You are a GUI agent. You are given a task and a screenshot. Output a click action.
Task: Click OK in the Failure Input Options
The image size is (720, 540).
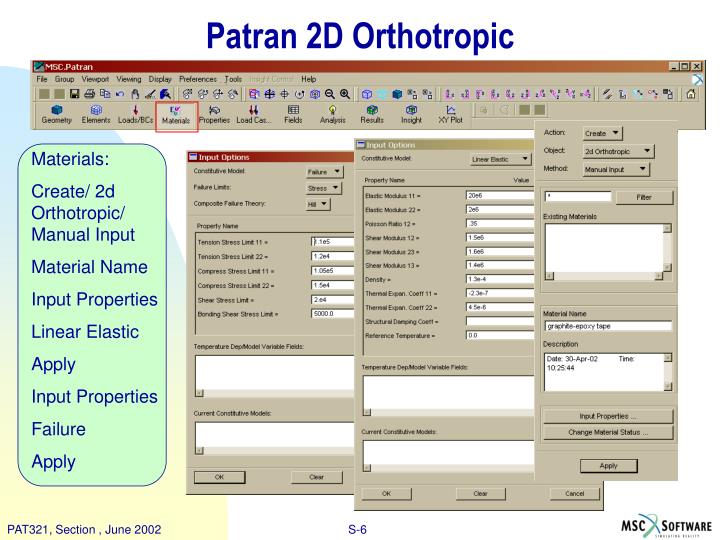point(219,477)
